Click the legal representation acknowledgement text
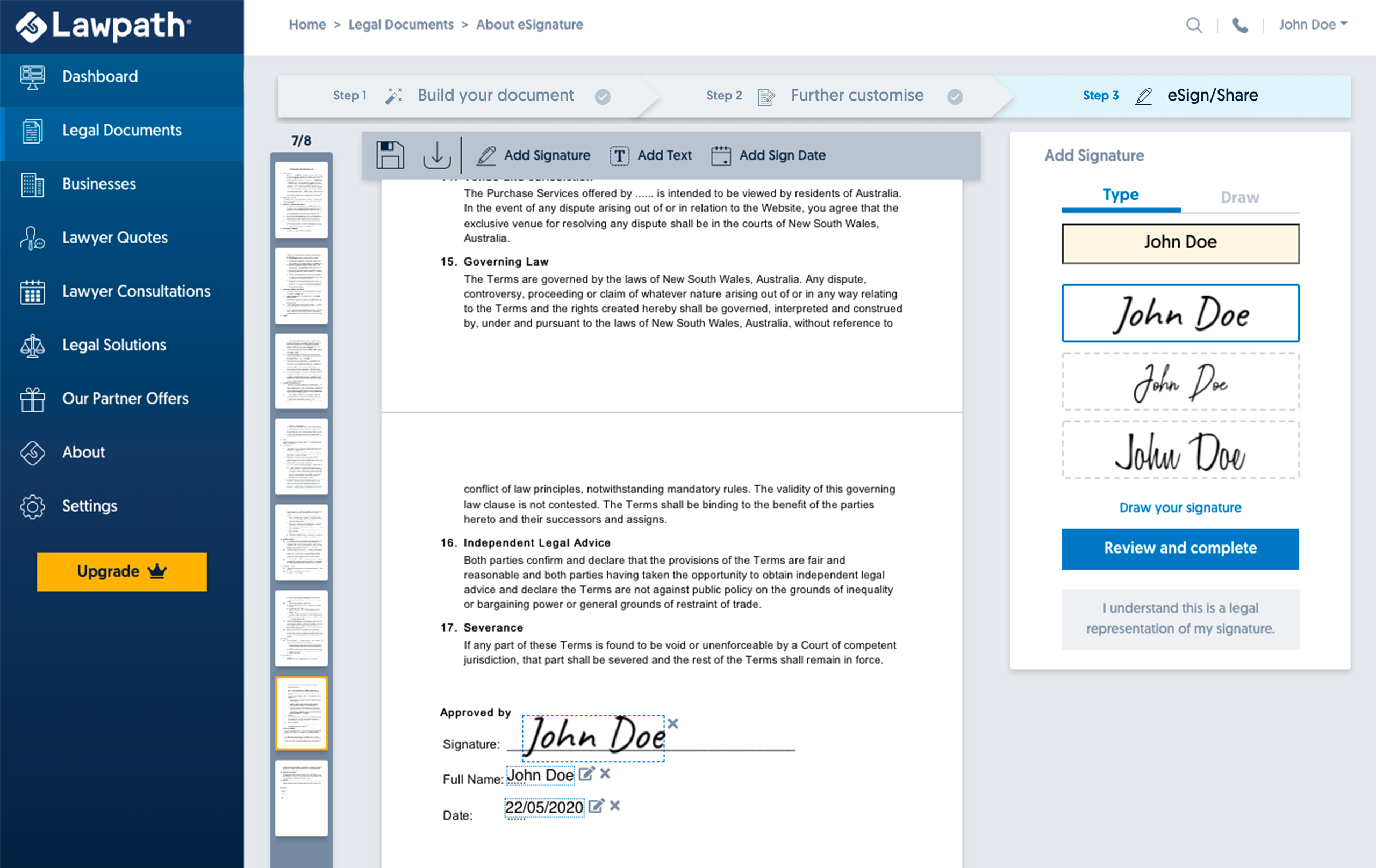The height and width of the screenshot is (868, 1376). coord(1180,619)
